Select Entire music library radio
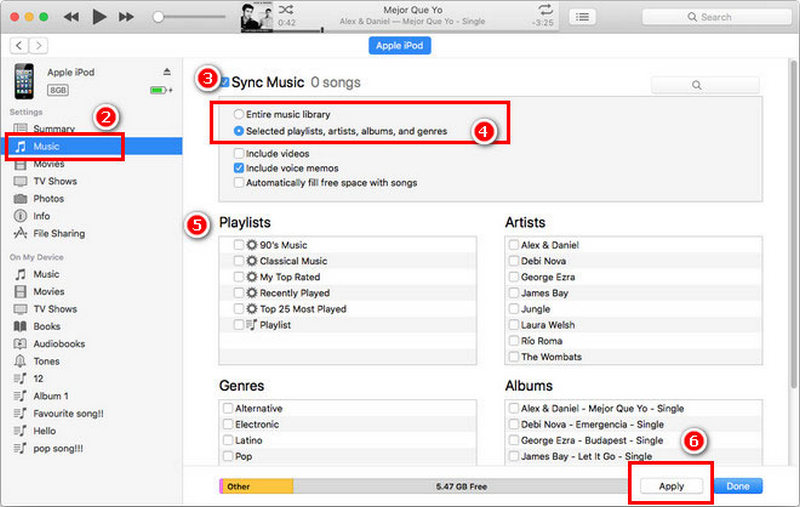 pyautogui.click(x=238, y=114)
